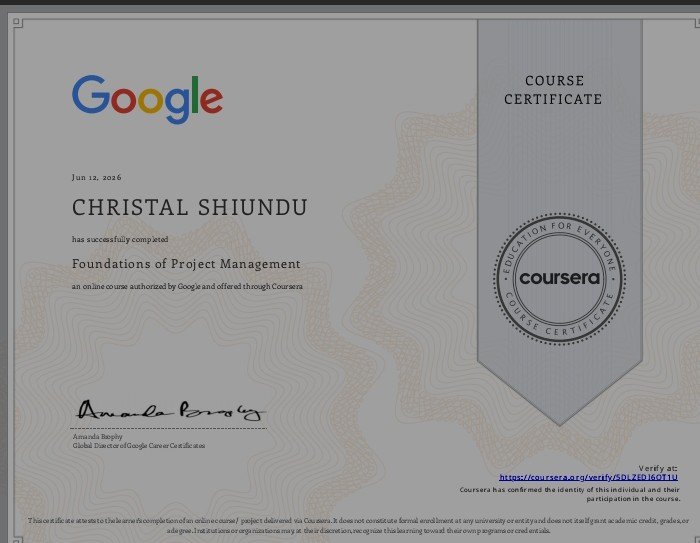700x543 pixels.
Task: Click Global Director of Google Career Certificates text
Action: click(139, 446)
